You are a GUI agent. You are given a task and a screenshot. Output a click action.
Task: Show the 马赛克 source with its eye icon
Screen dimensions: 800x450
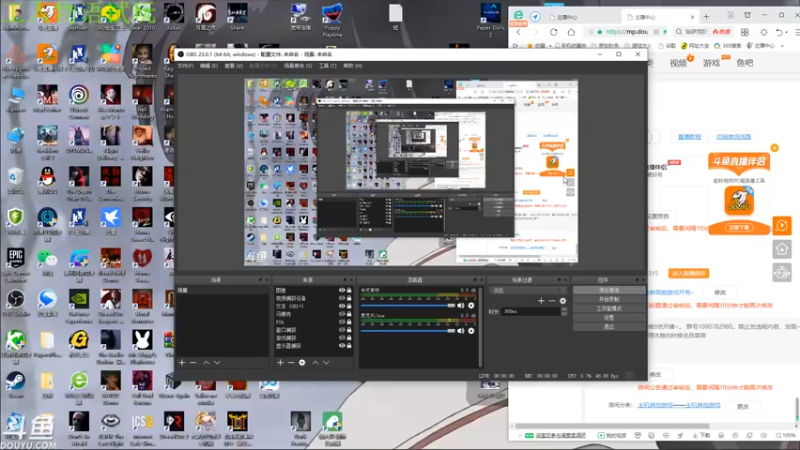pos(342,314)
